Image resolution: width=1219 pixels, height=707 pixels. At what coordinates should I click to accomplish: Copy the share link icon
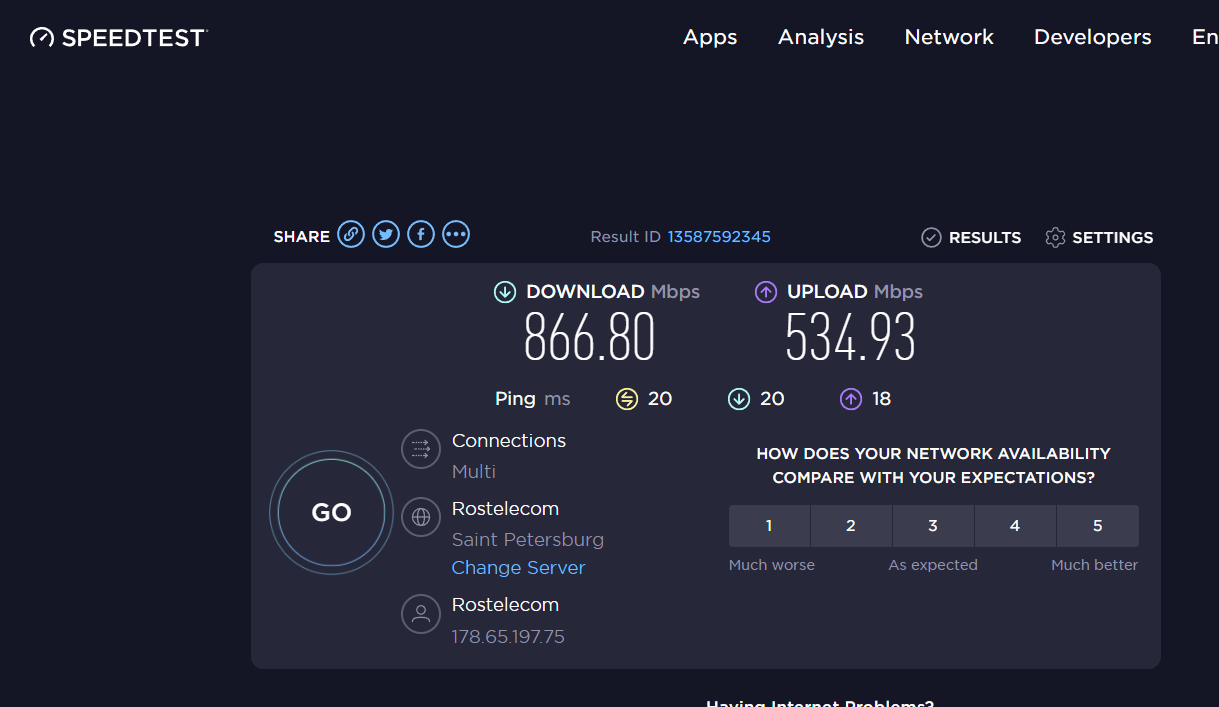(x=351, y=235)
